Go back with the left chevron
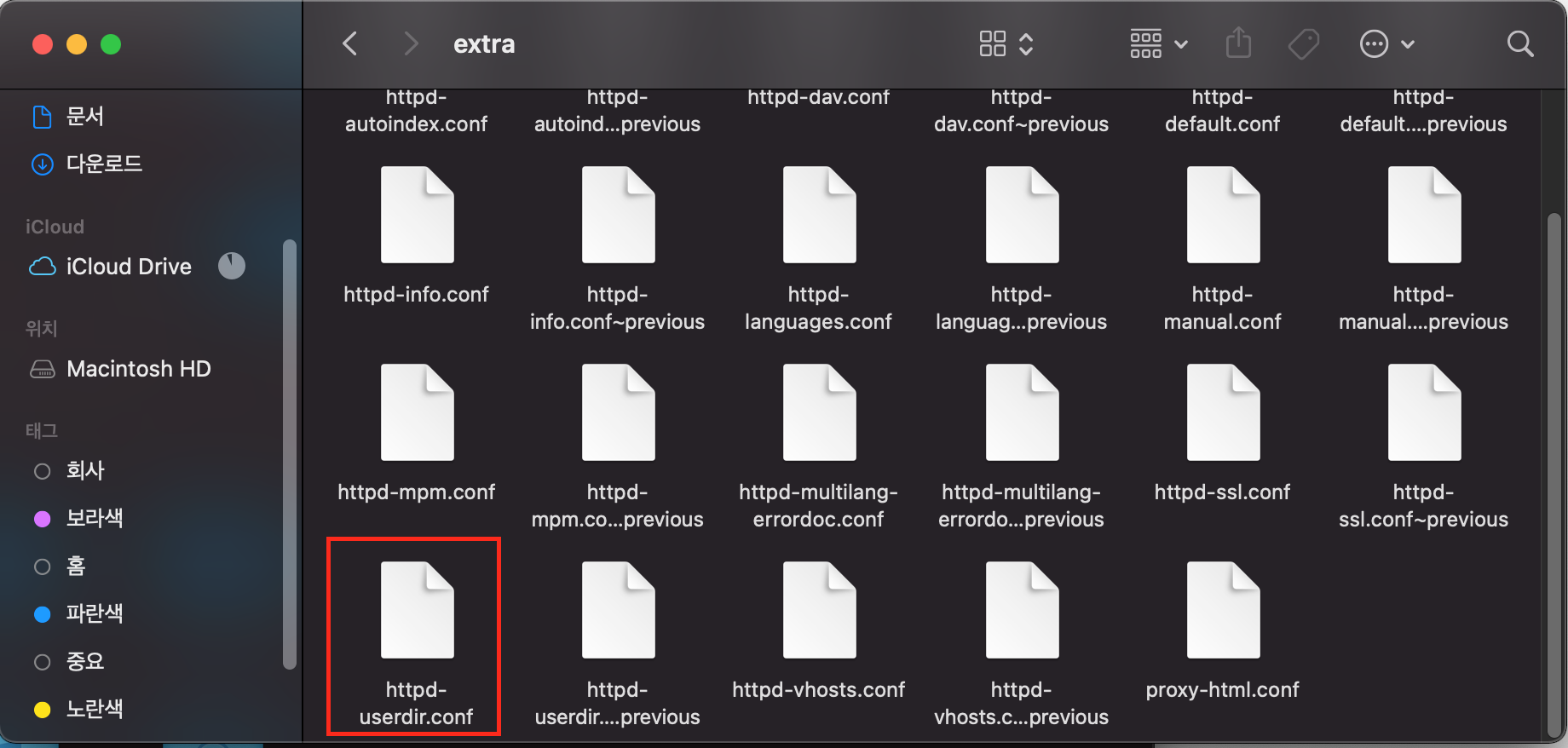1568x748 pixels. point(349,43)
